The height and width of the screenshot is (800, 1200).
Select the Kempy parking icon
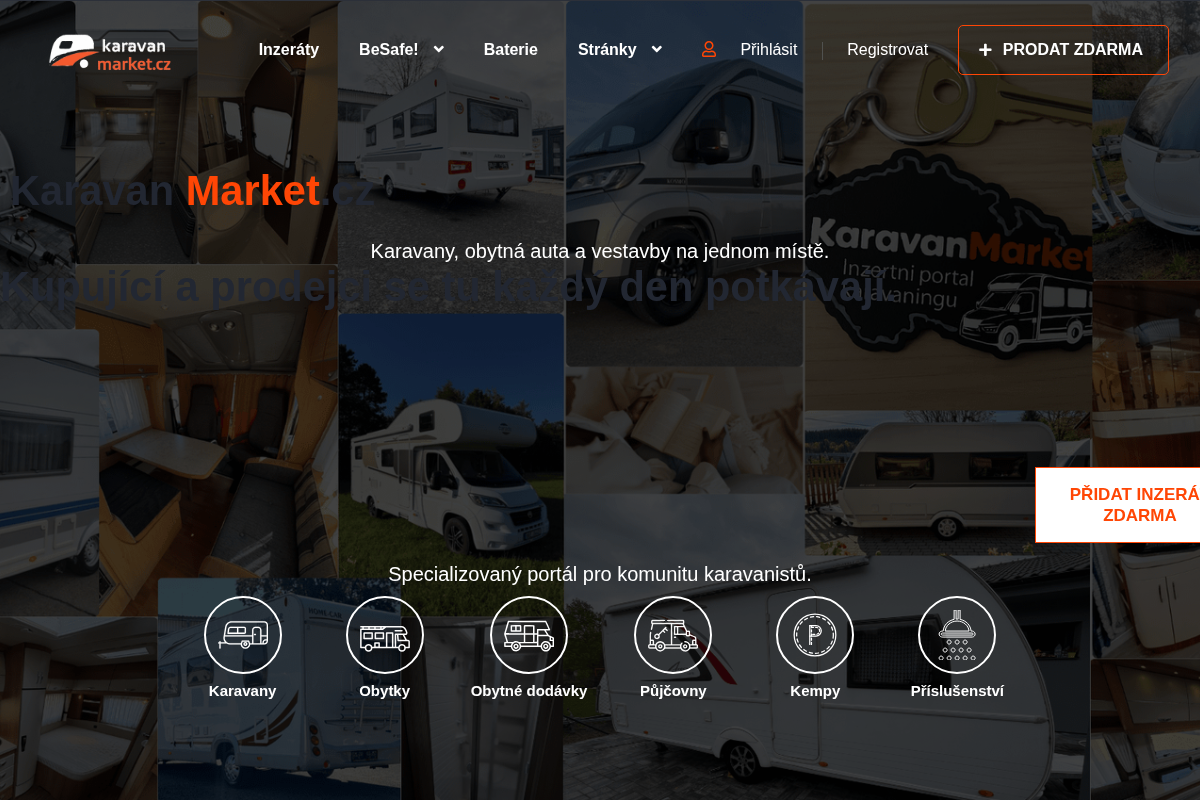815,635
